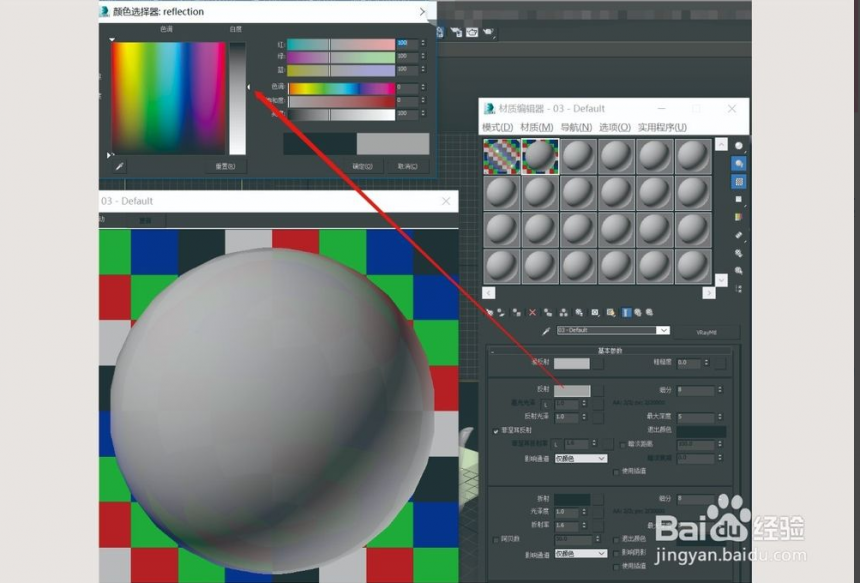Click the Make Material Copy icon
This screenshot has height=583, width=860.
tap(547, 313)
